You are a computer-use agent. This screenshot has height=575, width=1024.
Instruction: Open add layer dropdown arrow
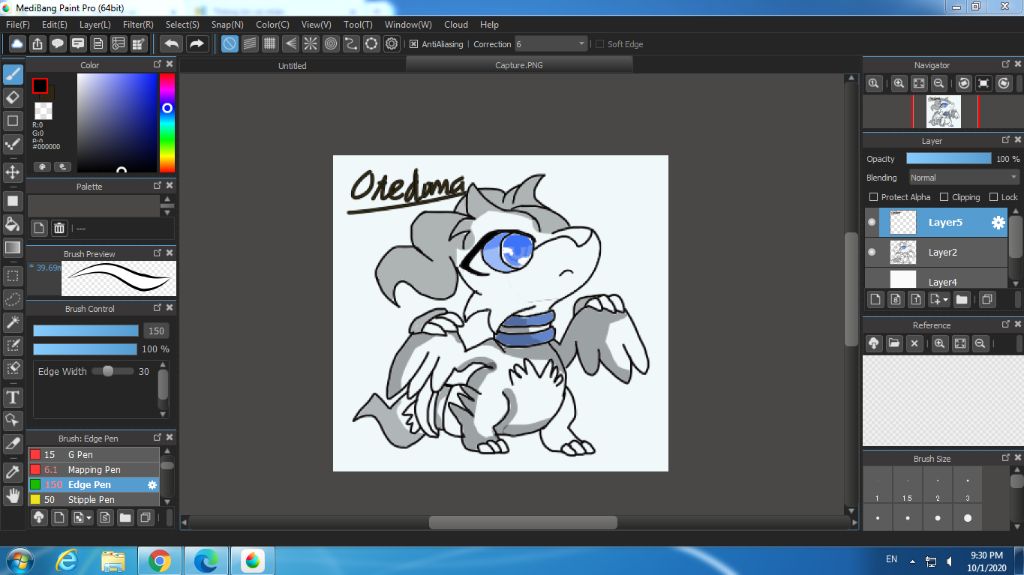click(946, 300)
